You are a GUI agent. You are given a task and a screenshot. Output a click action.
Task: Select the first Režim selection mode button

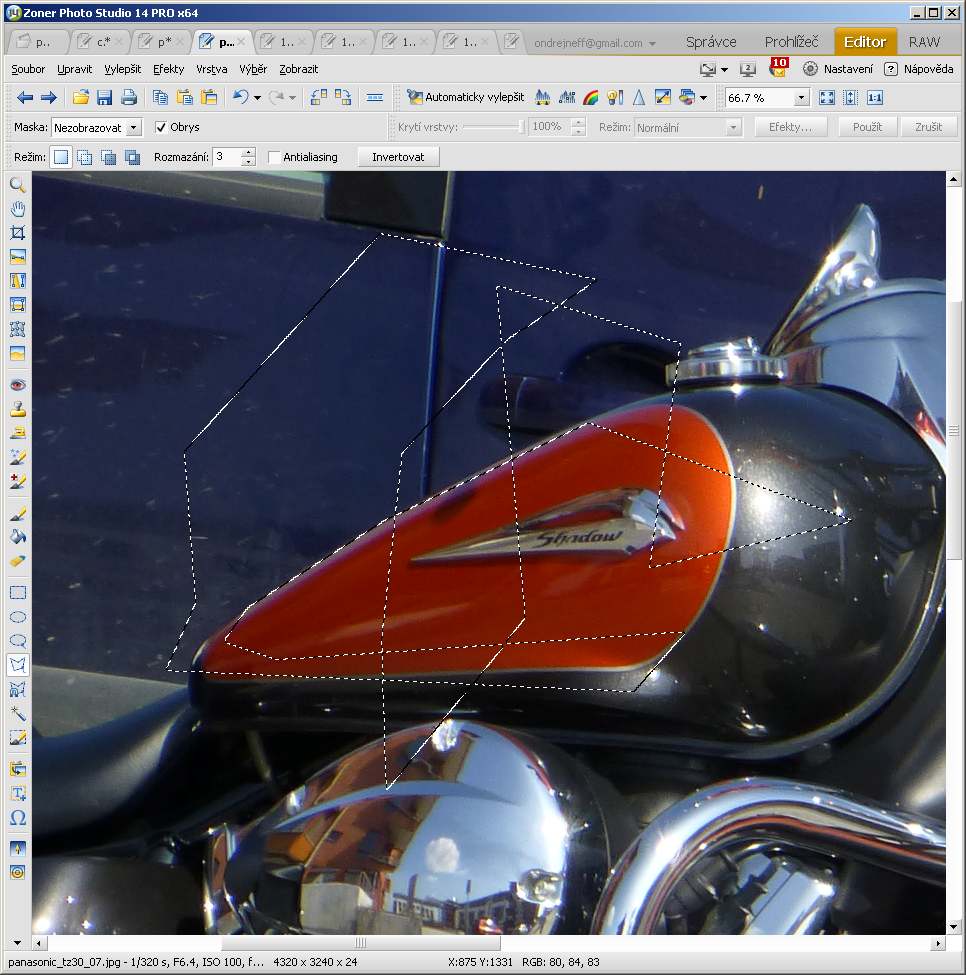coord(61,157)
